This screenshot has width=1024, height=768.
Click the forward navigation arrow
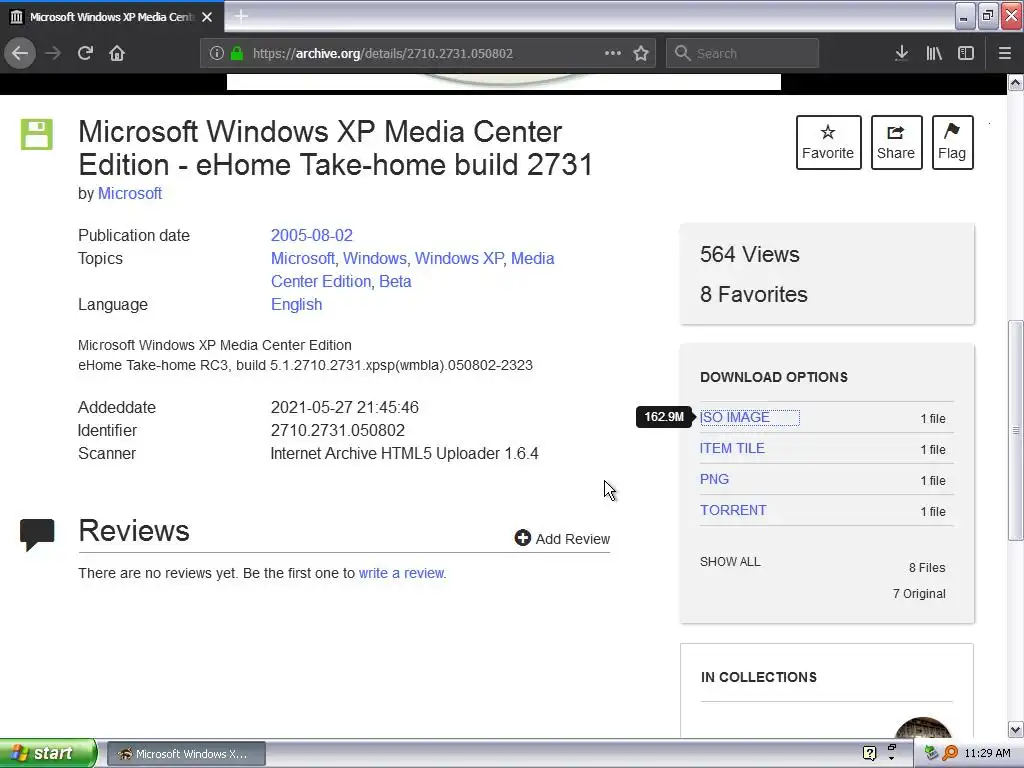click(x=53, y=53)
